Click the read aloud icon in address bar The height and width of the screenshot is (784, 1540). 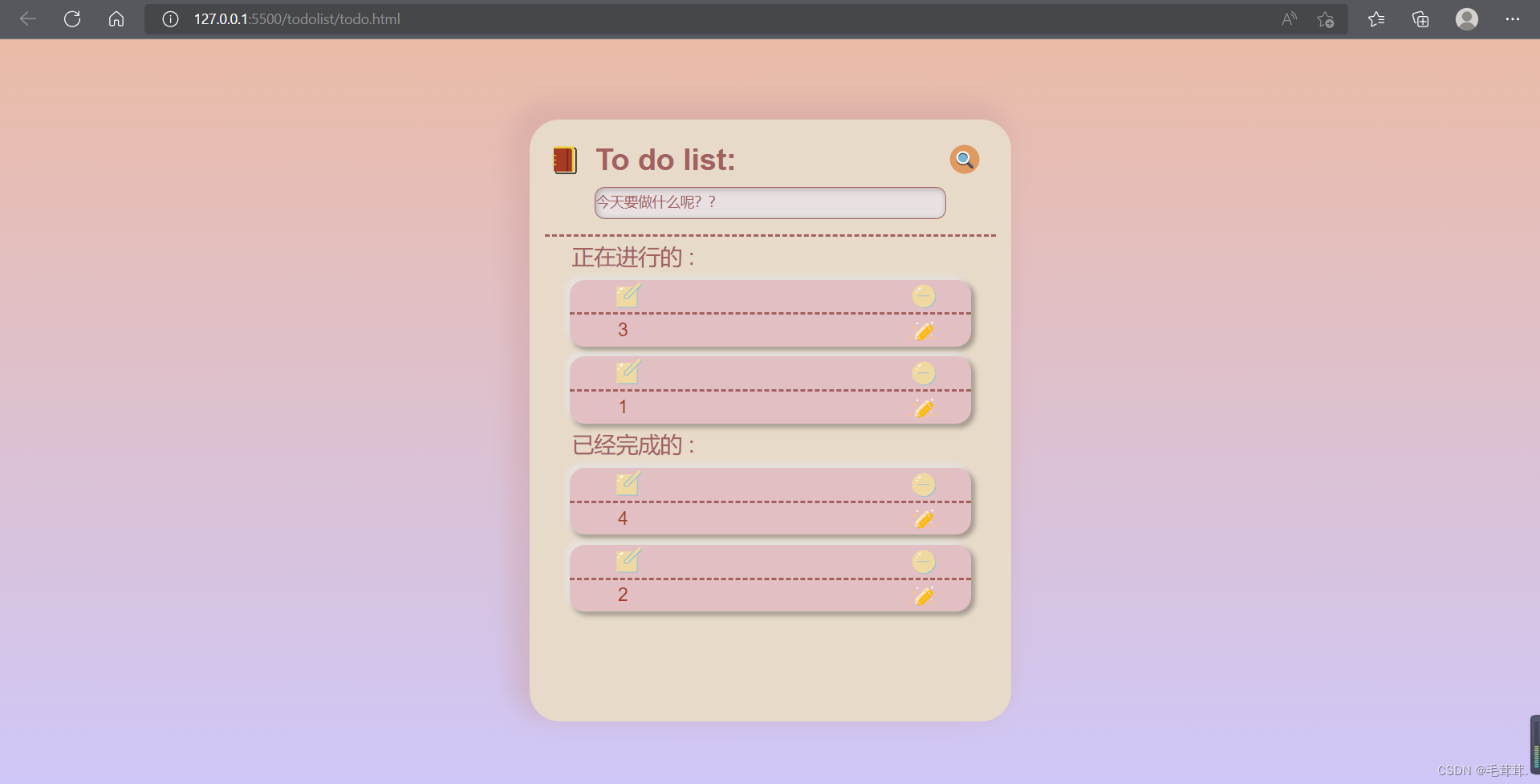coord(1289,18)
